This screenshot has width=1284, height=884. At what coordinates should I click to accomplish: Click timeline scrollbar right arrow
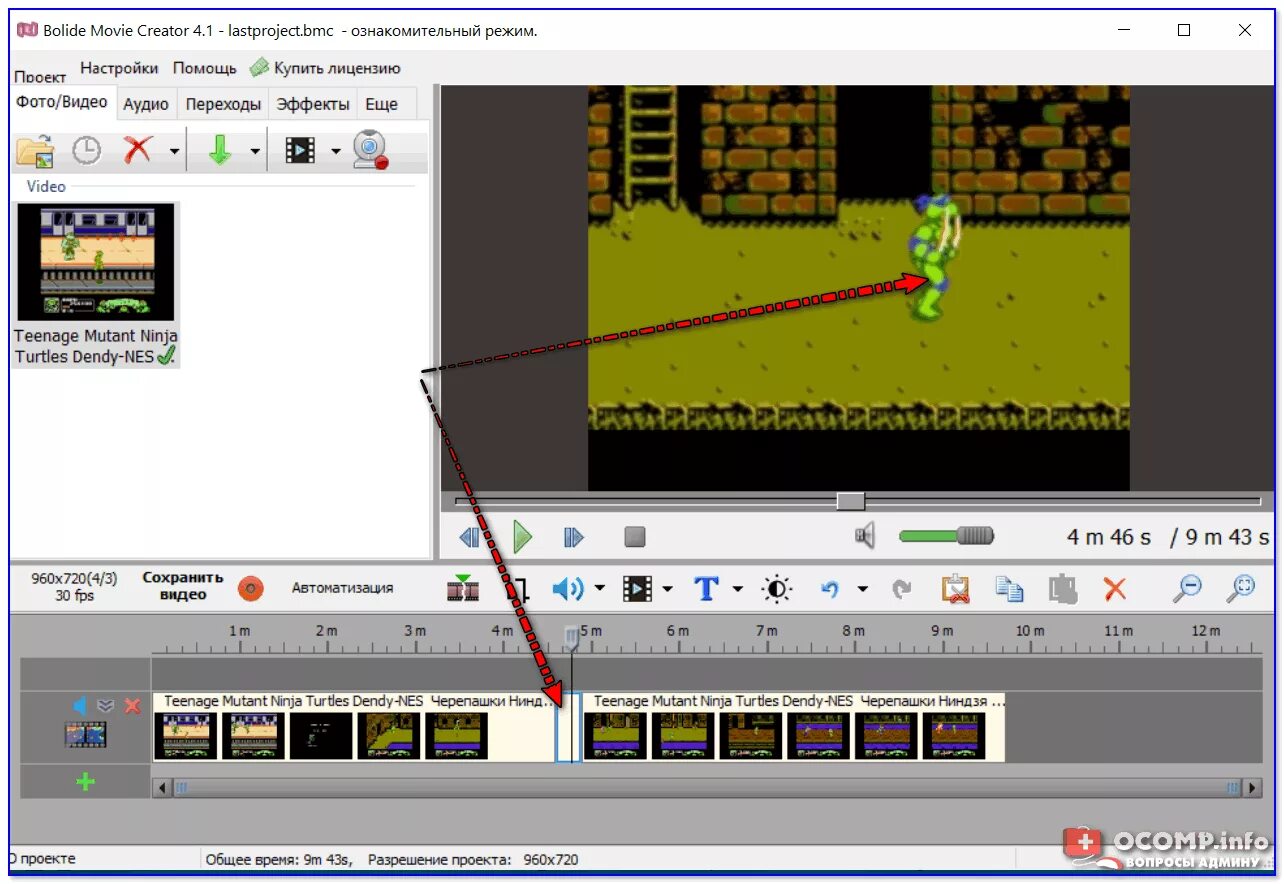click(1251, 788)
